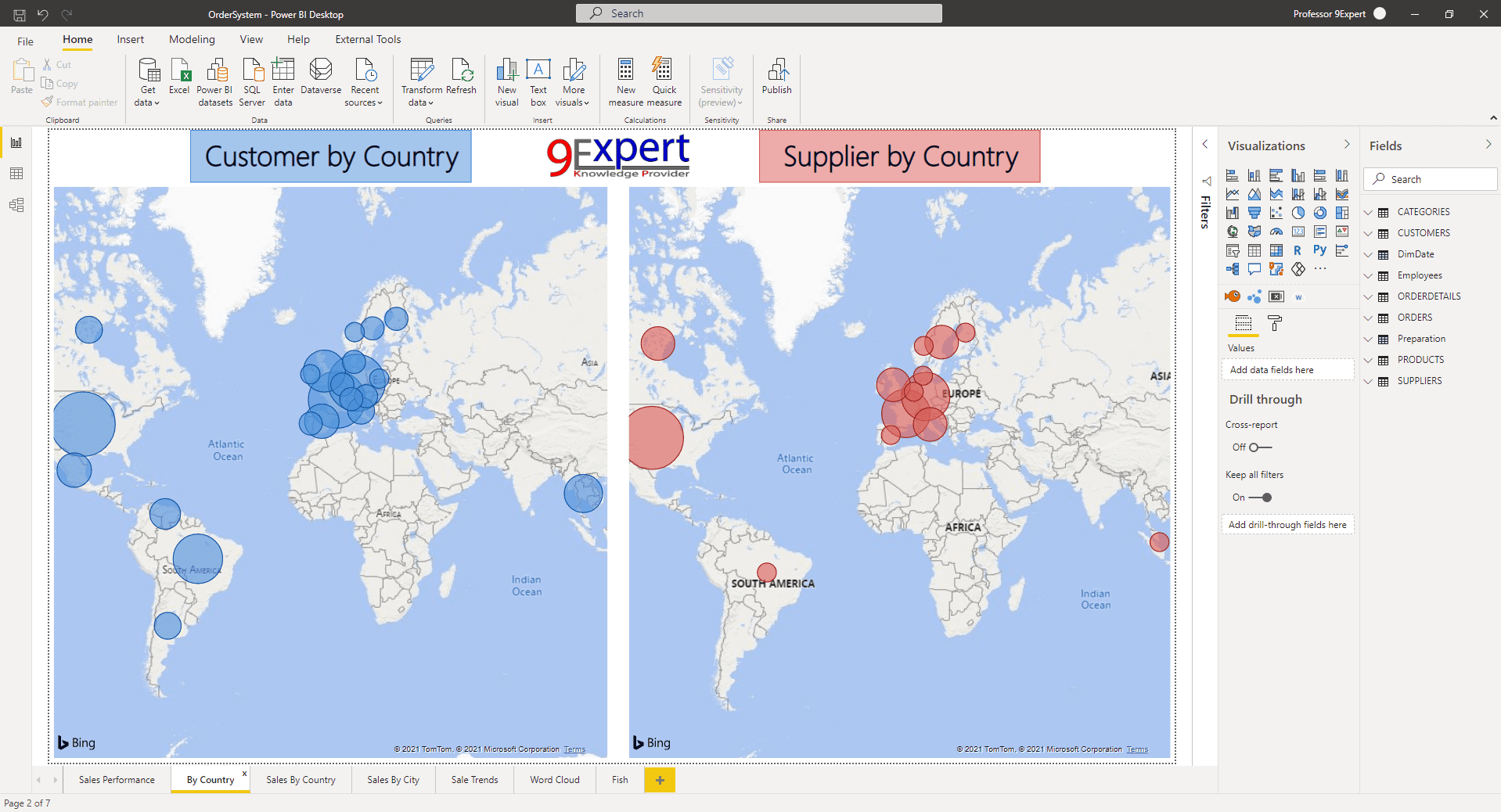Expand the SUPPLIERS table in Fields pane
Image resolution: width=1501 pixels, height=812 pixels.
pyautogui.click(x=1369, y=381)
